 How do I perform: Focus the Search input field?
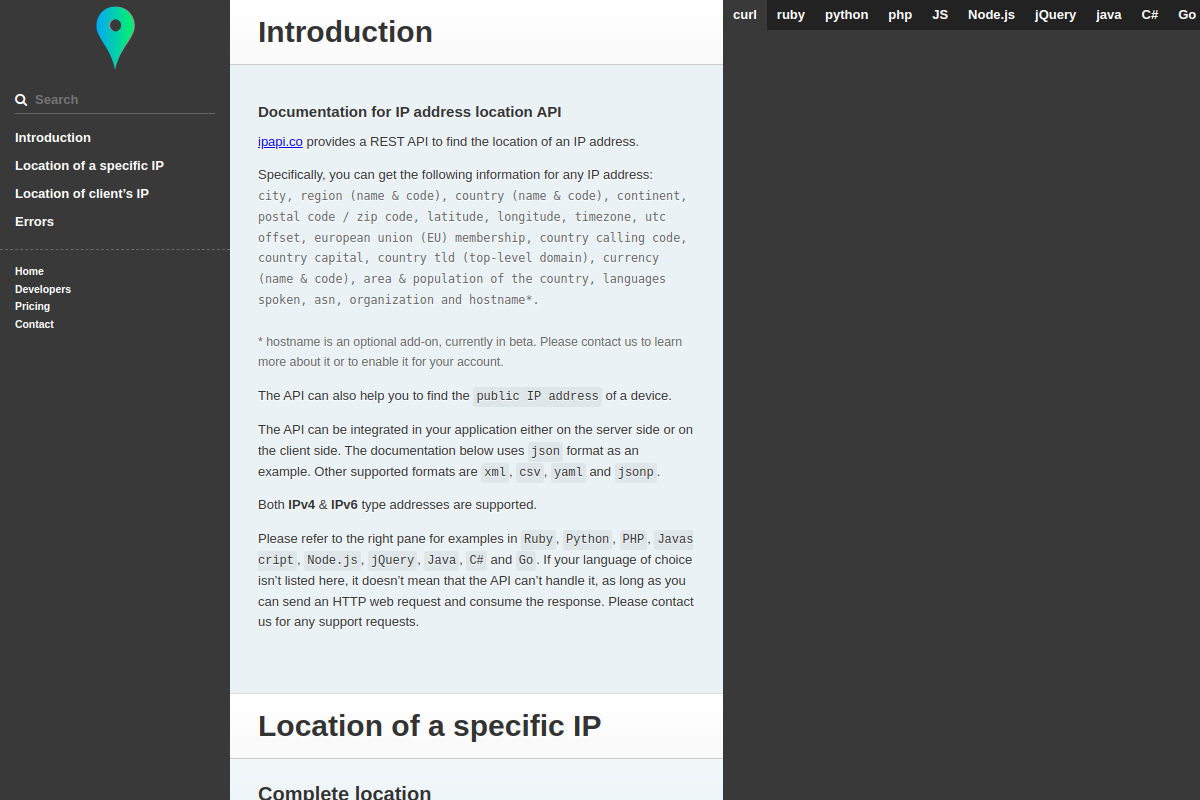(115, 100)
